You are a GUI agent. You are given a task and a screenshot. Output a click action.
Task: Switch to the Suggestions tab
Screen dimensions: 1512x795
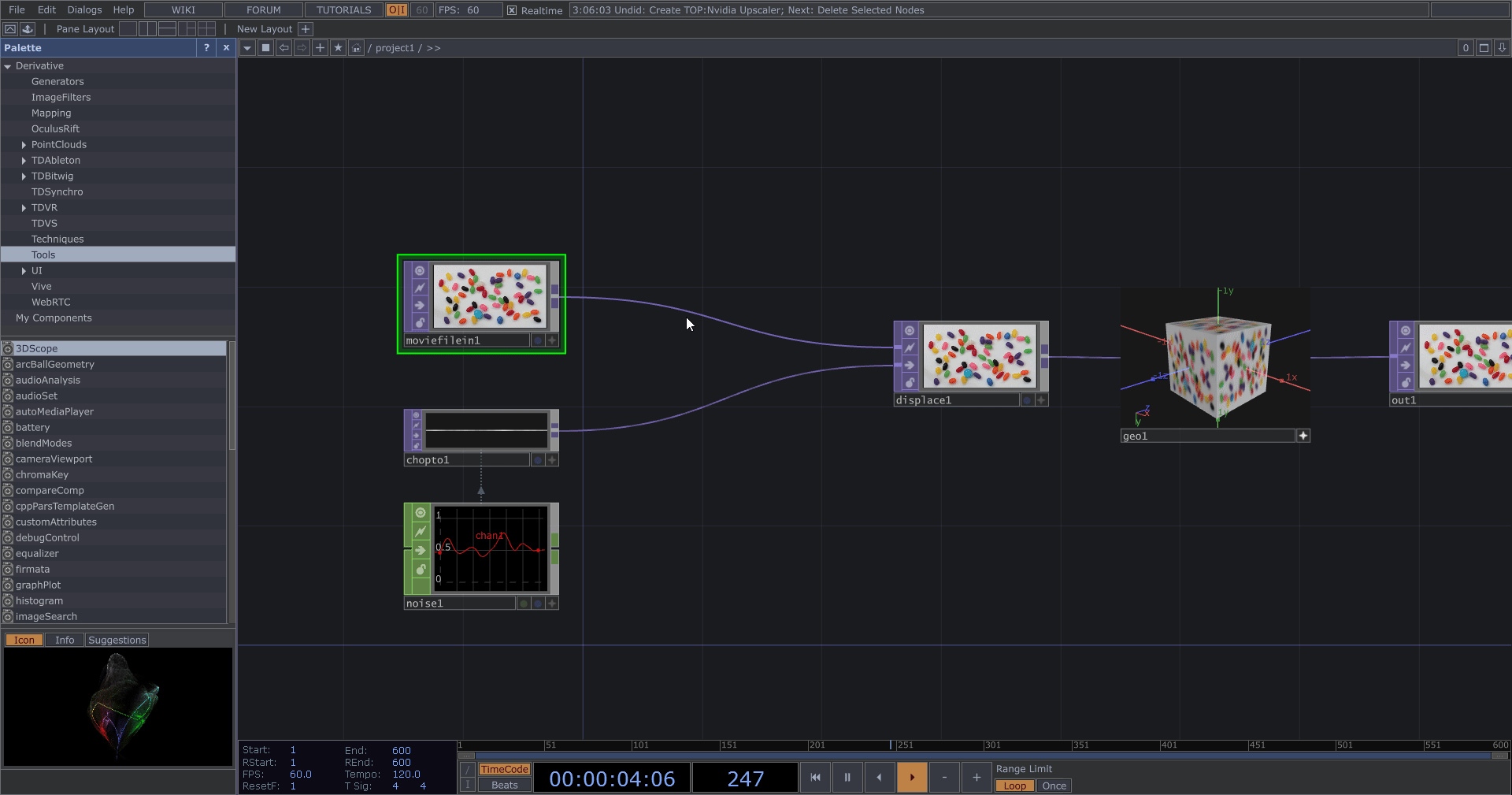tap(117, 640)
